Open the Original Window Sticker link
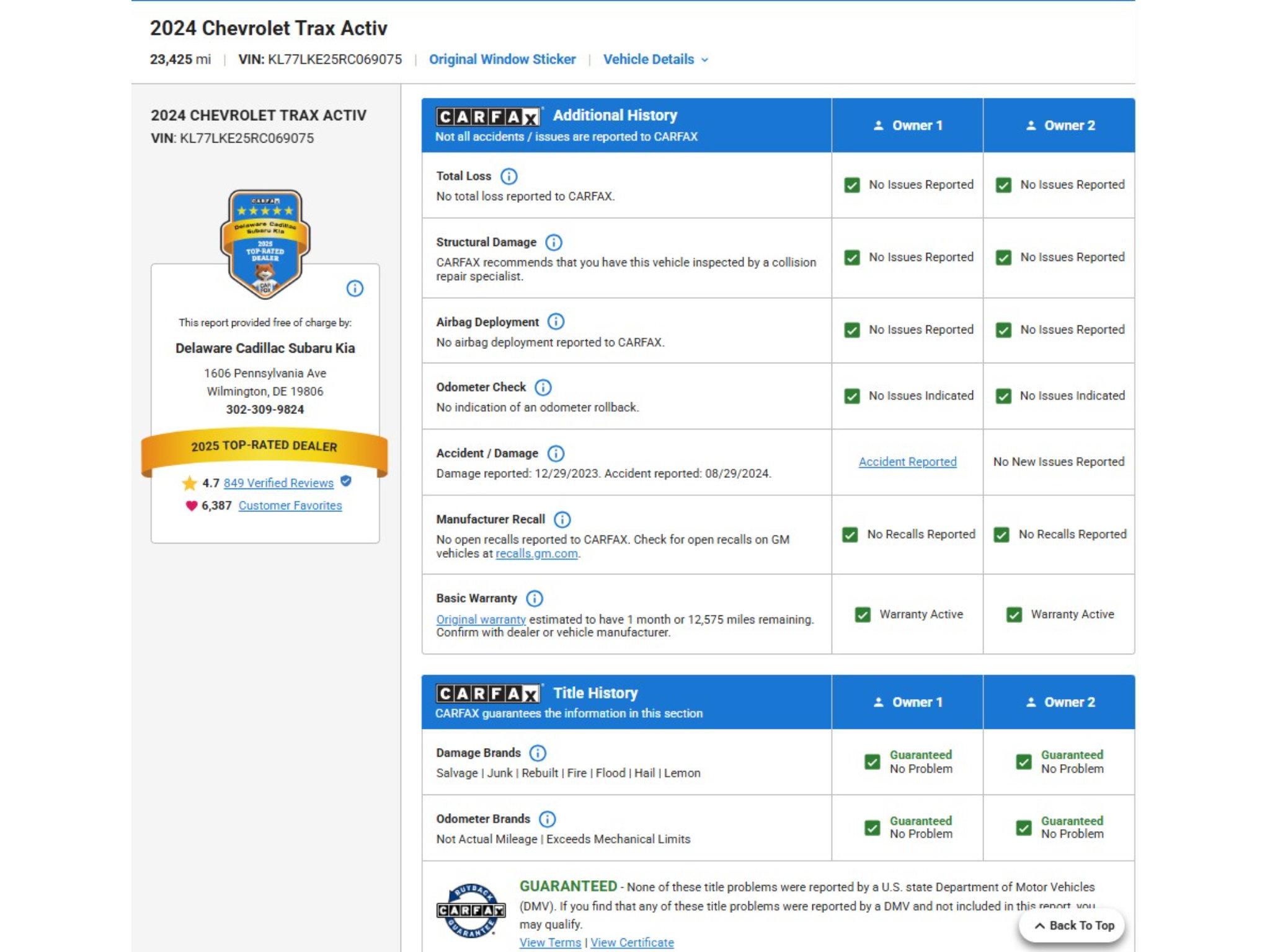 click(x=502, y=59)
